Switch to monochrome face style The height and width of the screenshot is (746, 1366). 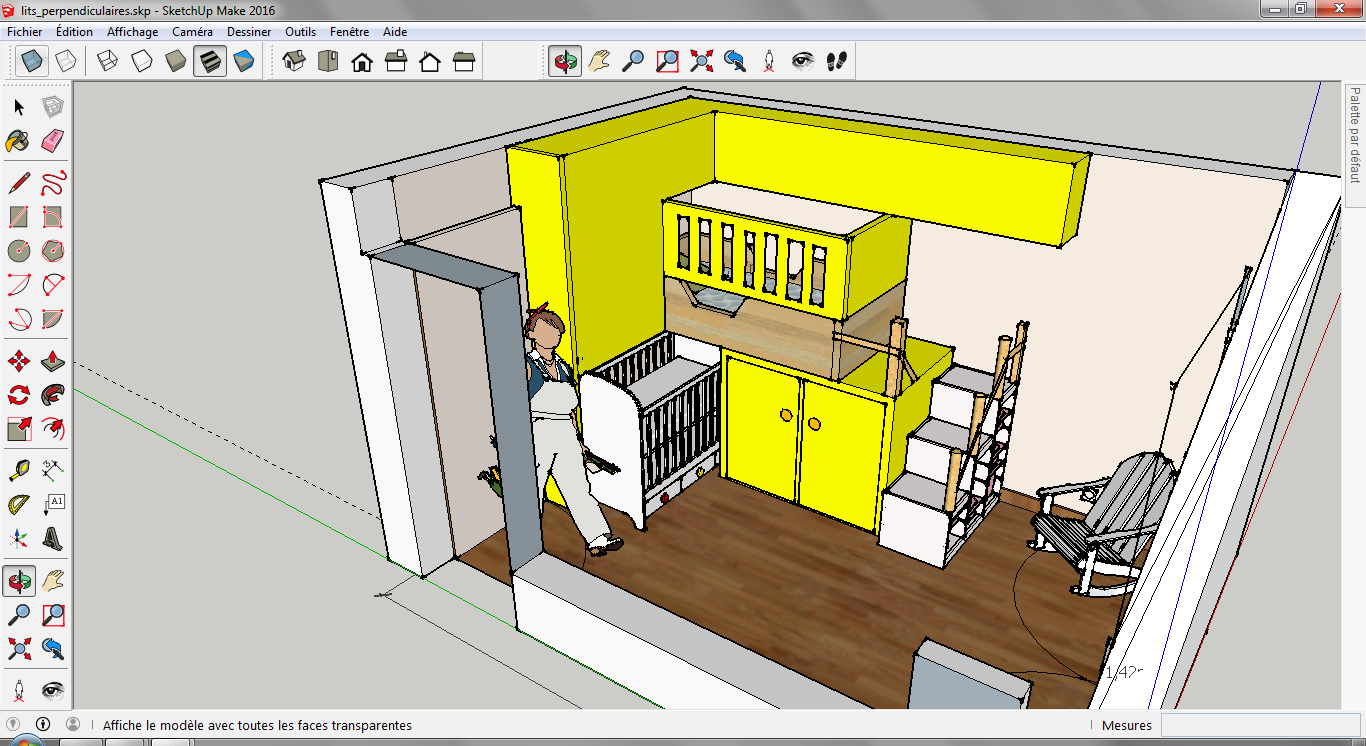tap(244, 62)
